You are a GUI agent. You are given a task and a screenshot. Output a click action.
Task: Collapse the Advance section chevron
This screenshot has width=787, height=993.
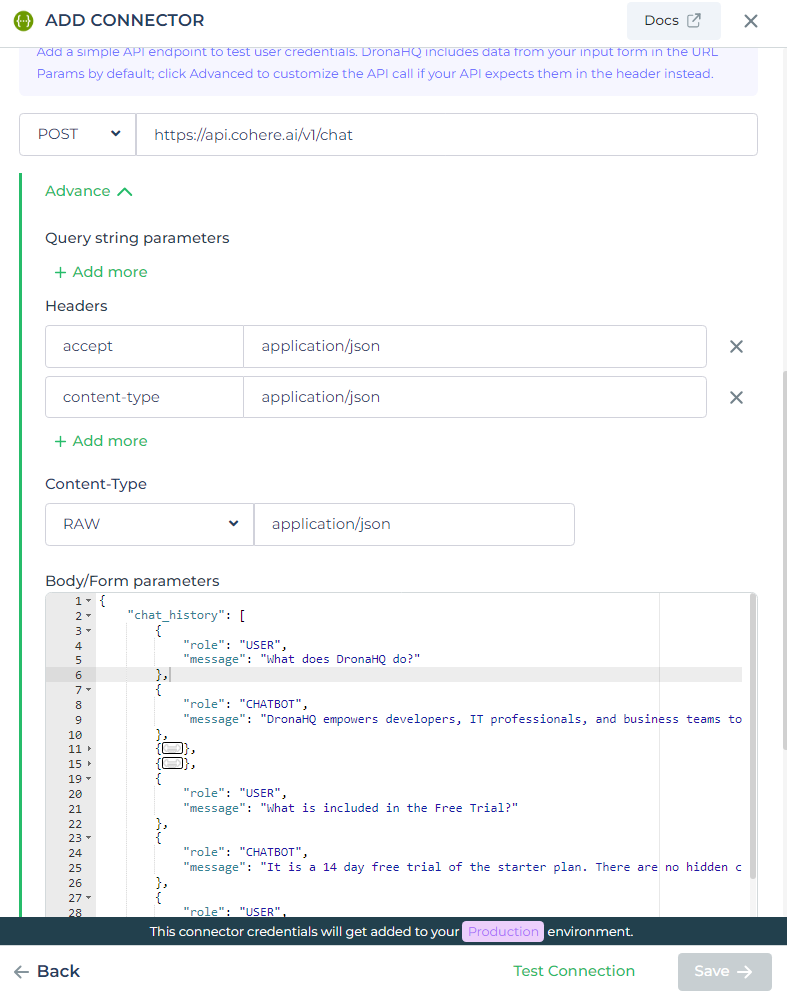tap(124, 189)
